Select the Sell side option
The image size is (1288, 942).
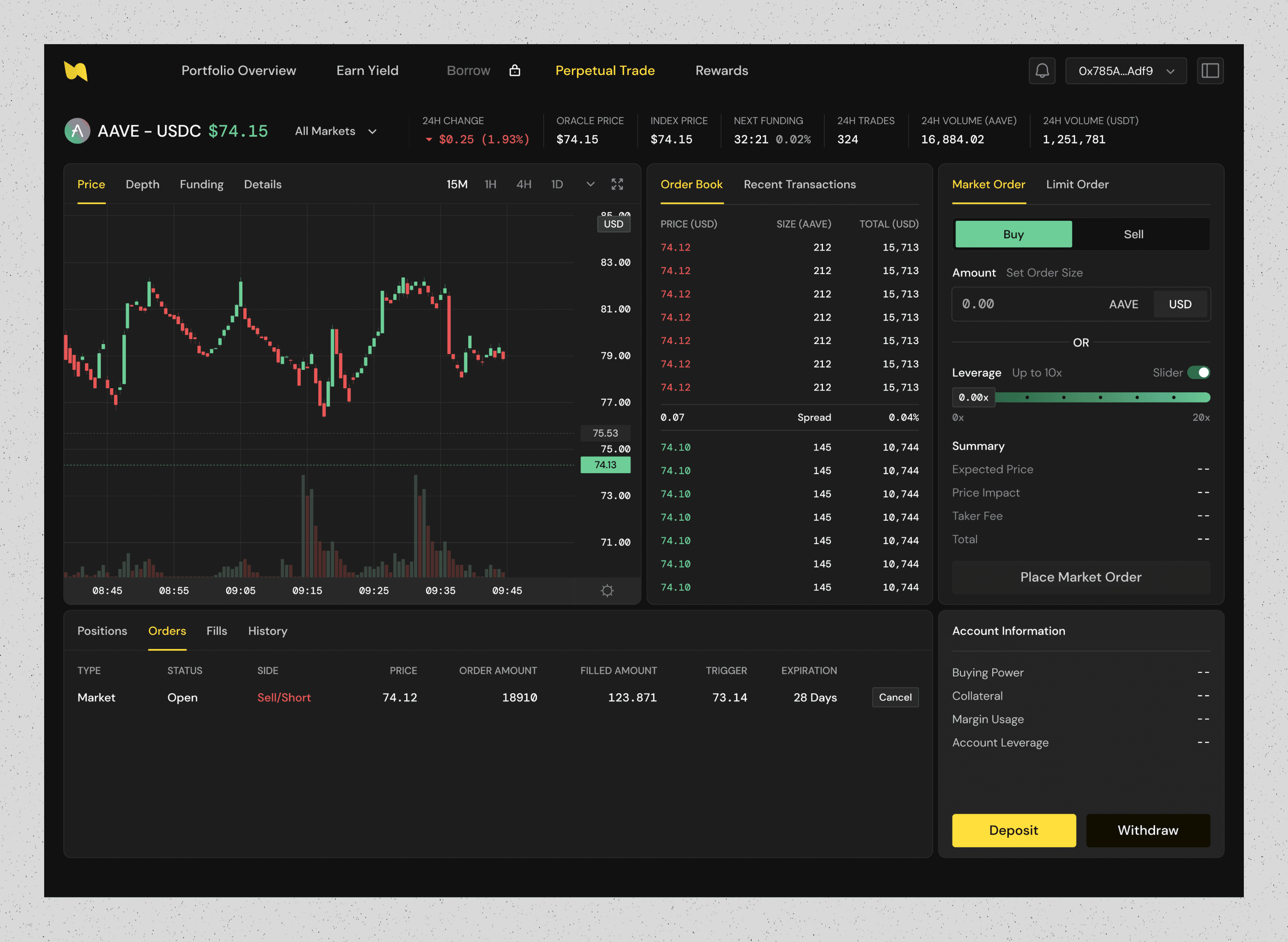pyautogui.click(x=1133, y=235)
